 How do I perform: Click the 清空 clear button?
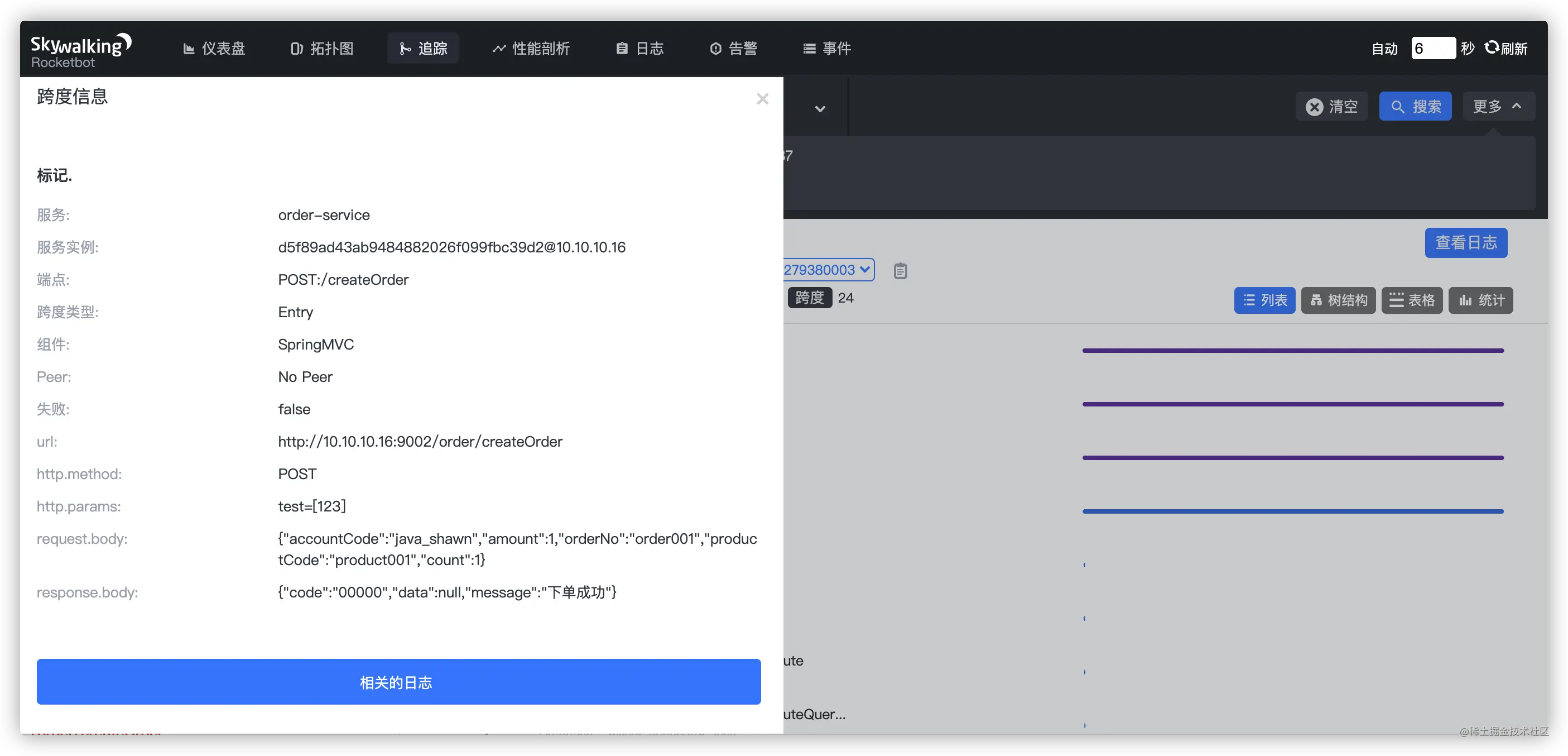[x=1331, y=107]
